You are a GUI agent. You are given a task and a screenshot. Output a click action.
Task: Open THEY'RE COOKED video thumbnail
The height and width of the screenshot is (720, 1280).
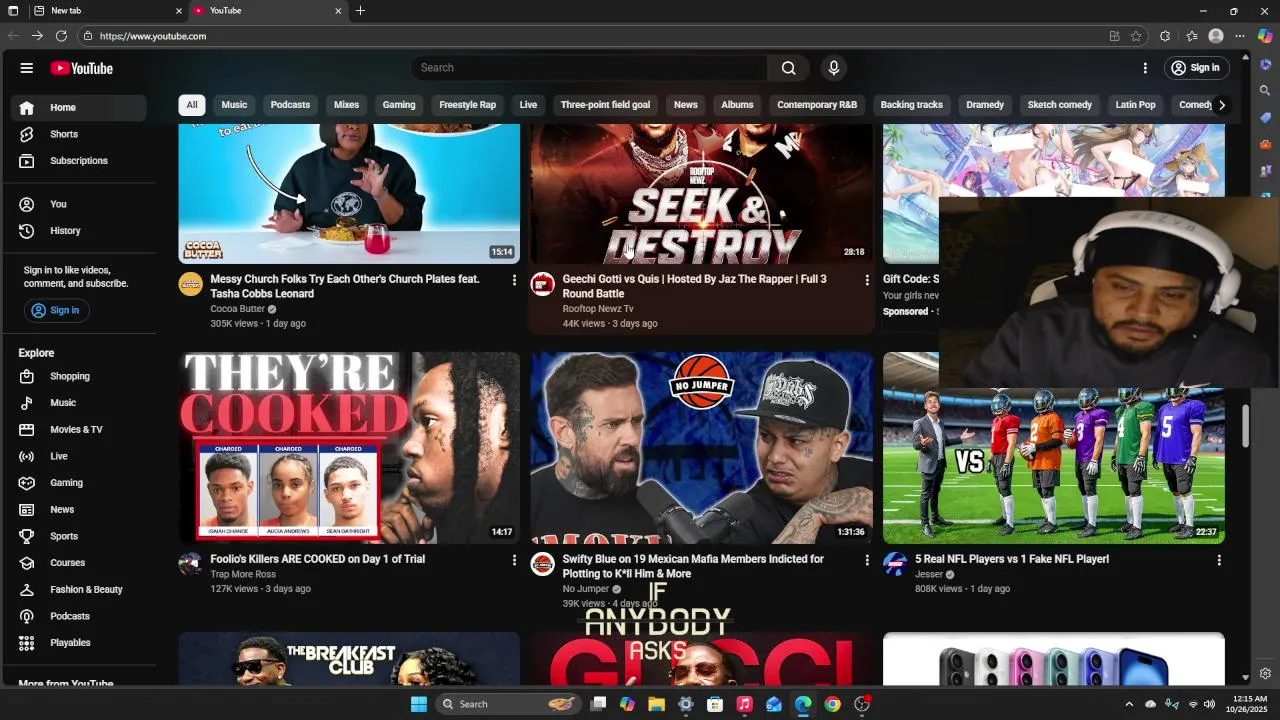349,448
